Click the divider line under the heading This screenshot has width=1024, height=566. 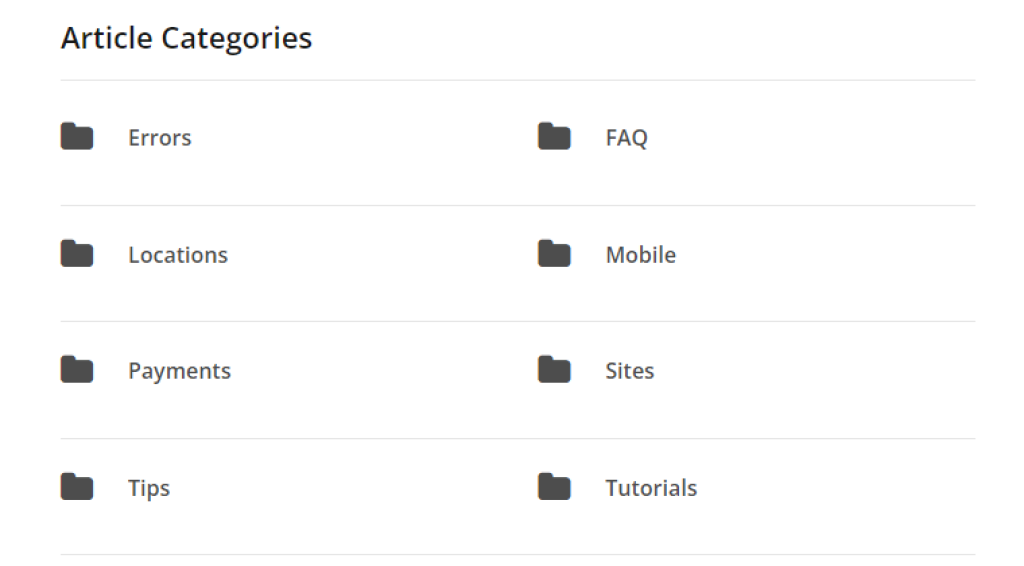click(517, 80)
